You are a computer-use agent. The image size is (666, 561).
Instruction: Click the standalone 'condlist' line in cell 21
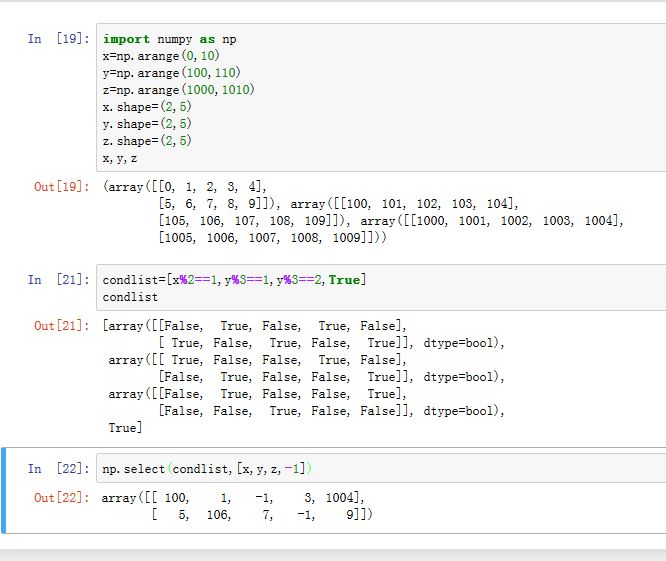coord(130,297)
